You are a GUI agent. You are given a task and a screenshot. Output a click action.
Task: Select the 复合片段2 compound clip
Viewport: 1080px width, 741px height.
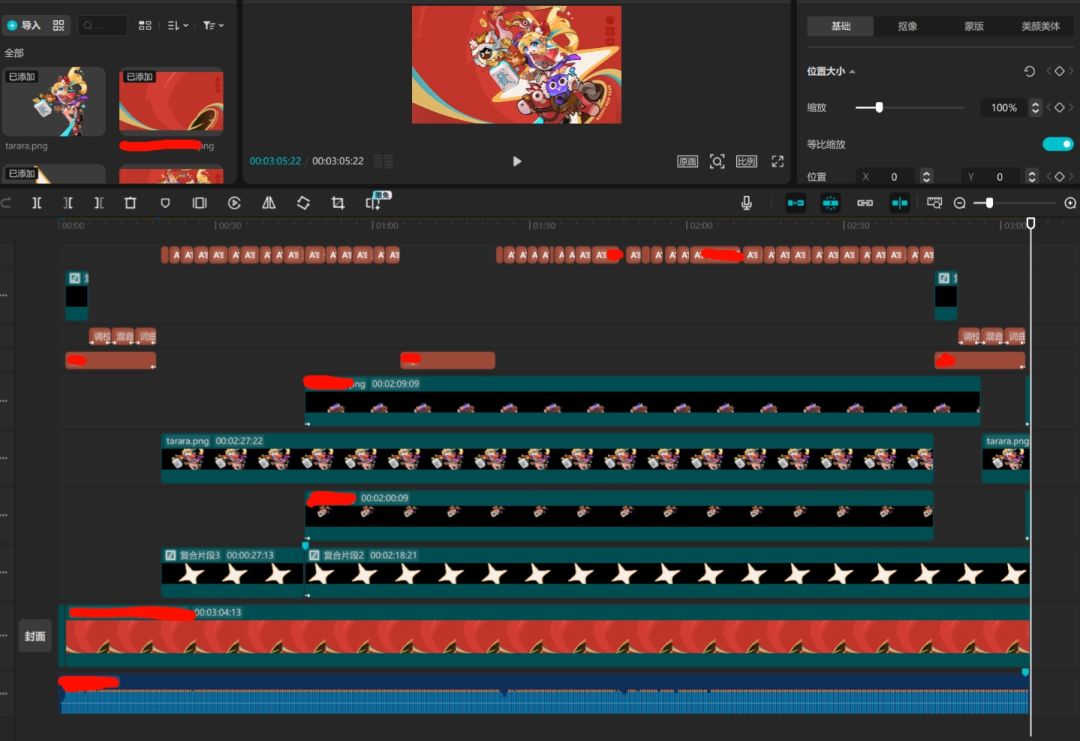point(667,573)
